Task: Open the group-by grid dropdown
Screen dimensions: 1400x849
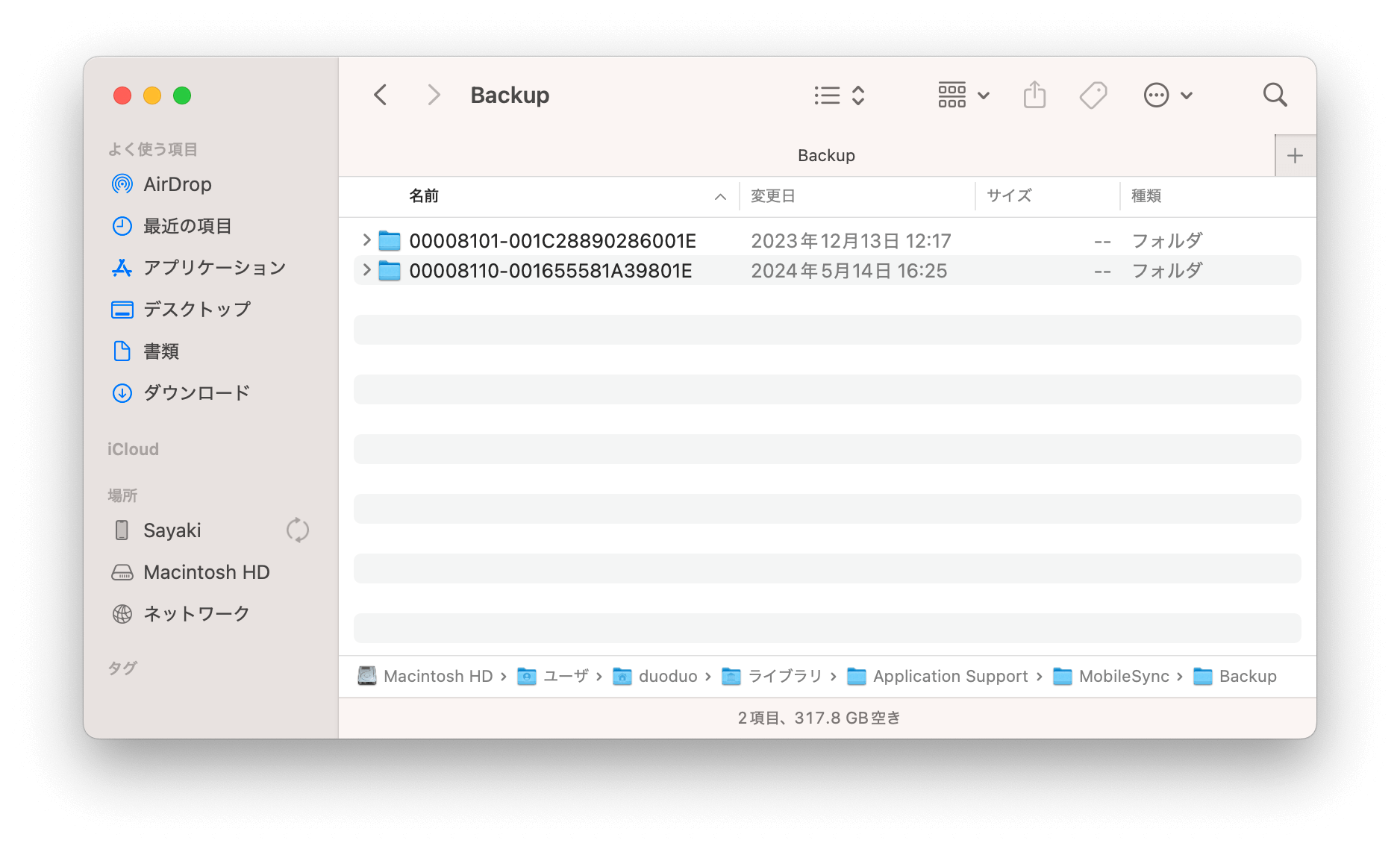Action: click(963, 95)
